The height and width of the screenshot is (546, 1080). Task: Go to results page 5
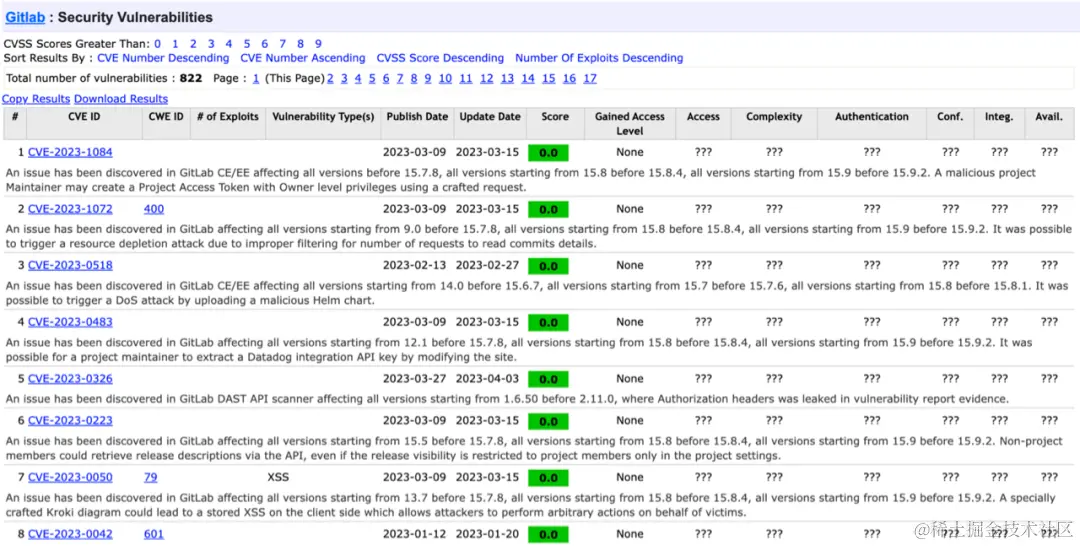coord(372,78)
